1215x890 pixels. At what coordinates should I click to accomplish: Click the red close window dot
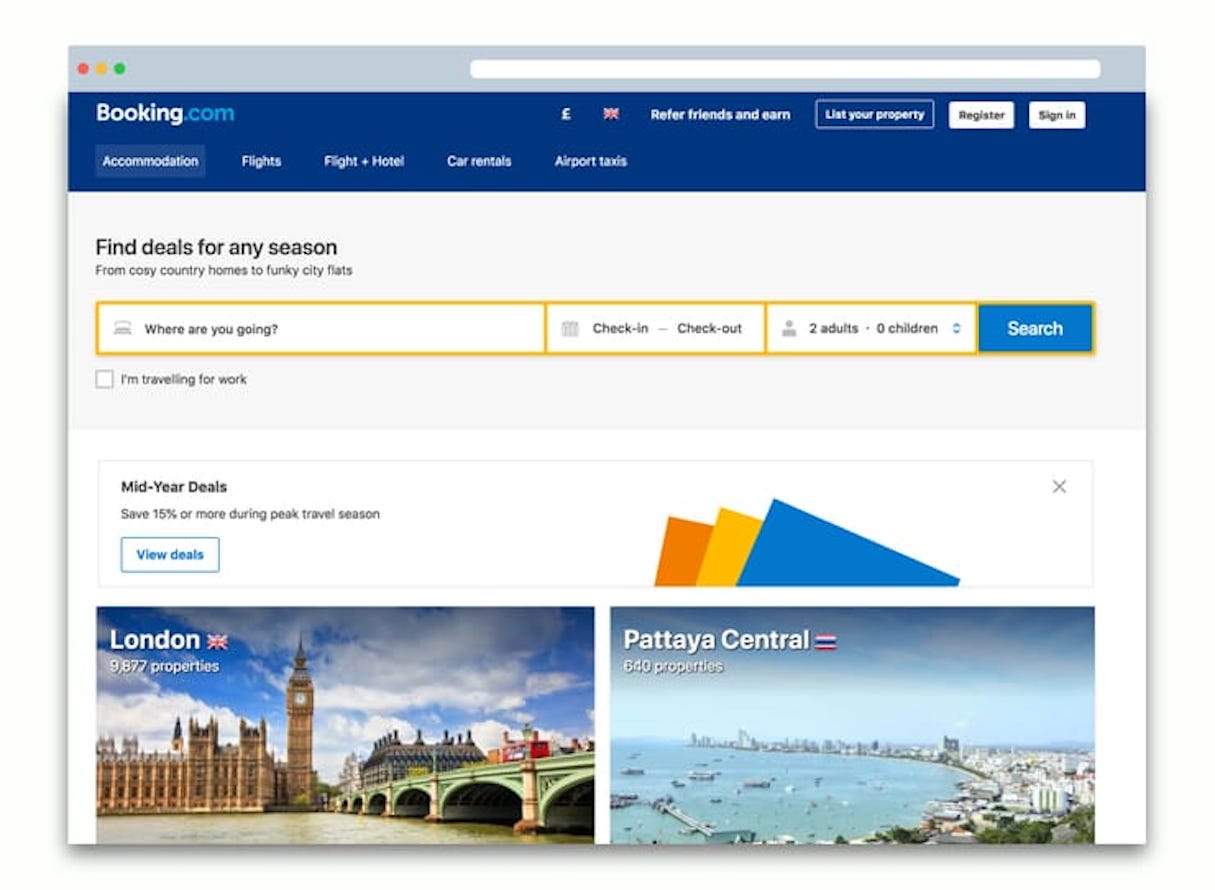click(83, 69)
